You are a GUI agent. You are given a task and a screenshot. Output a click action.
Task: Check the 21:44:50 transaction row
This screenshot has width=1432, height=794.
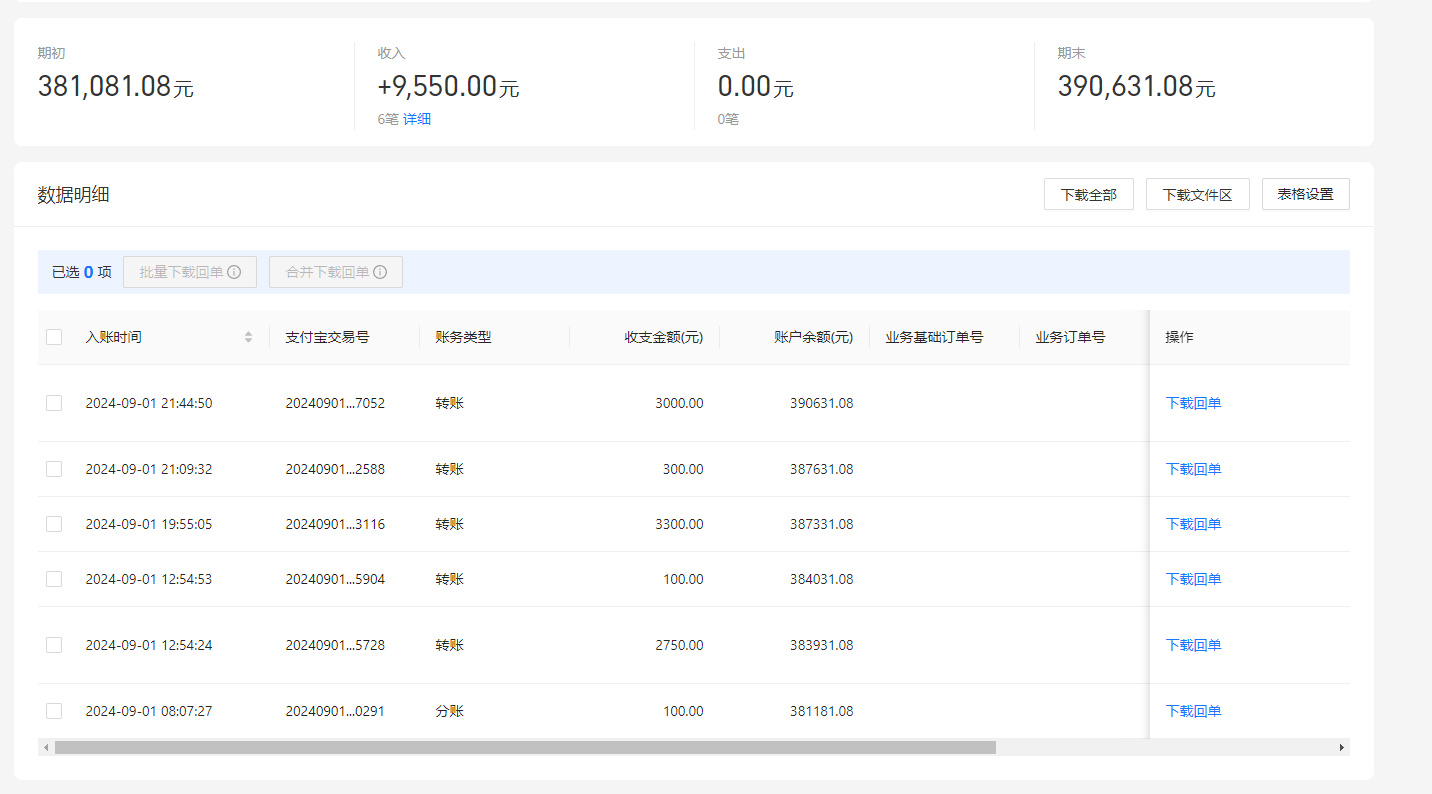pyautogui.click(x=54, y=403)
